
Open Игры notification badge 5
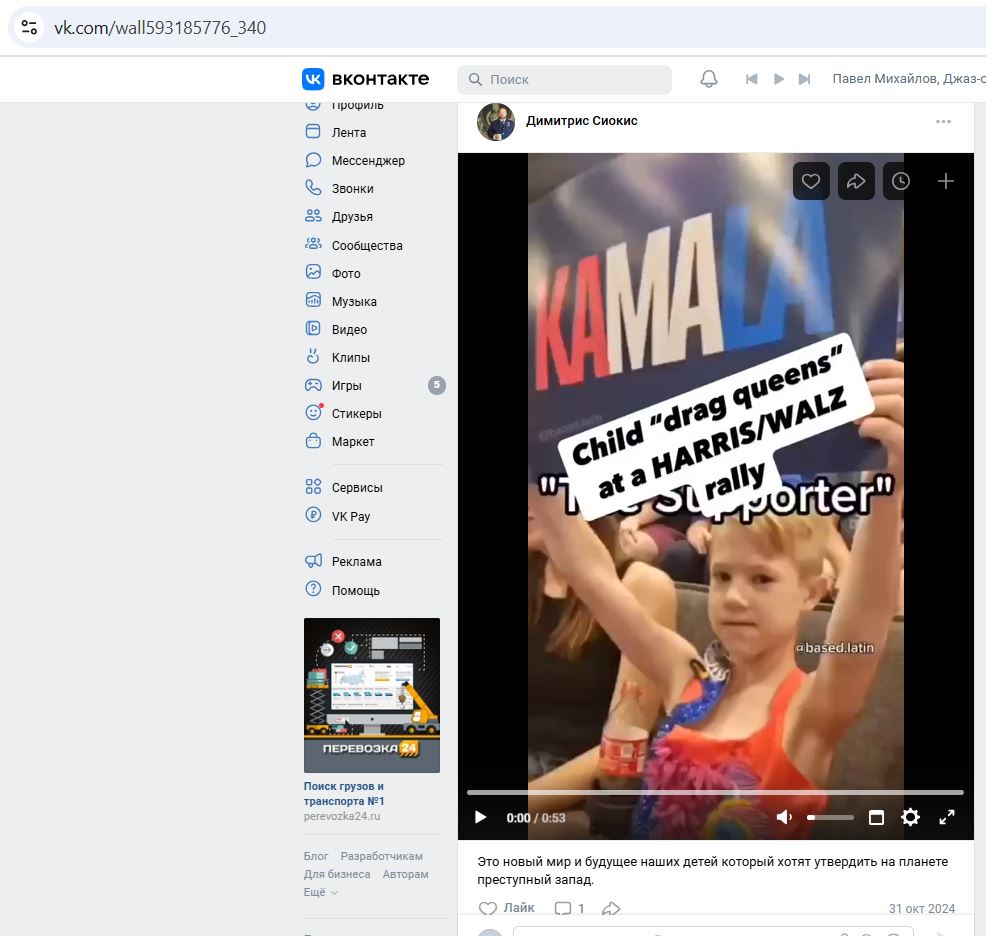click(437, 385)
